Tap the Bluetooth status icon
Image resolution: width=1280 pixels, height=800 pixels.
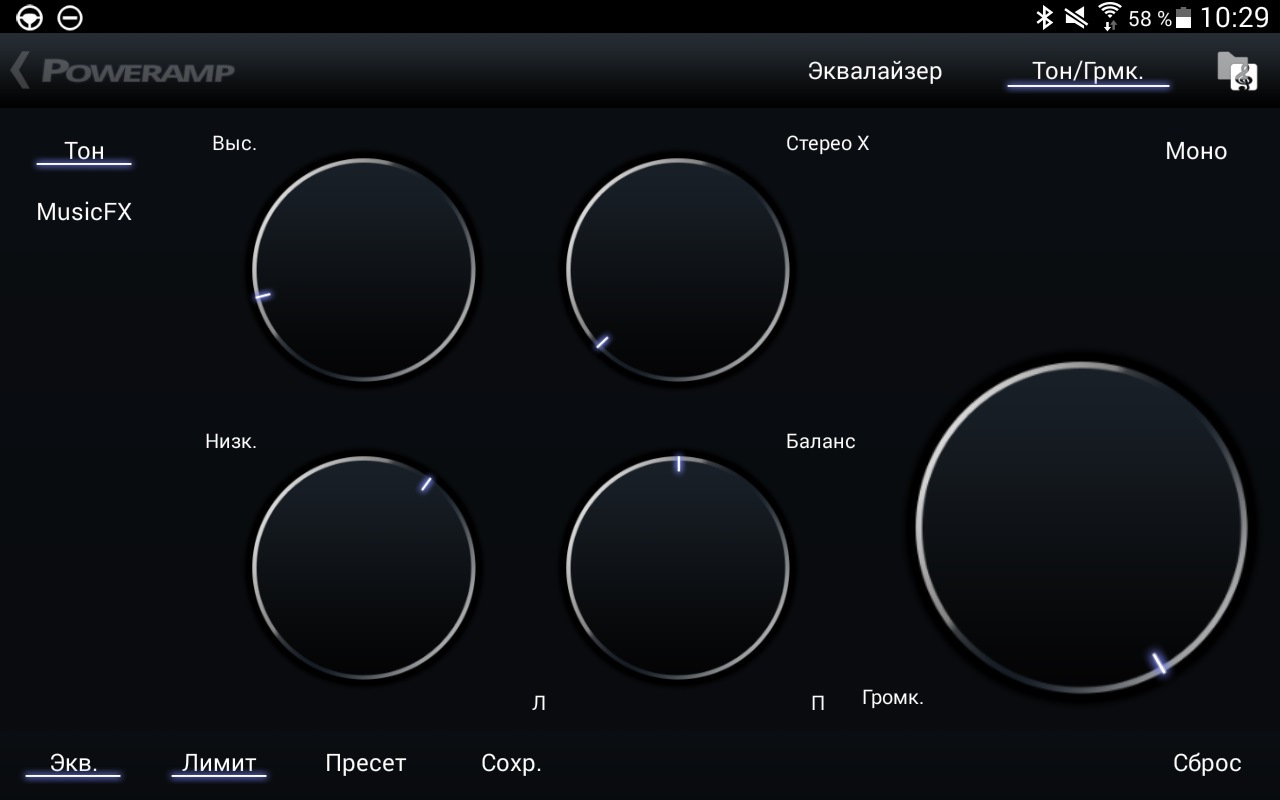(x=1044, y=17)
